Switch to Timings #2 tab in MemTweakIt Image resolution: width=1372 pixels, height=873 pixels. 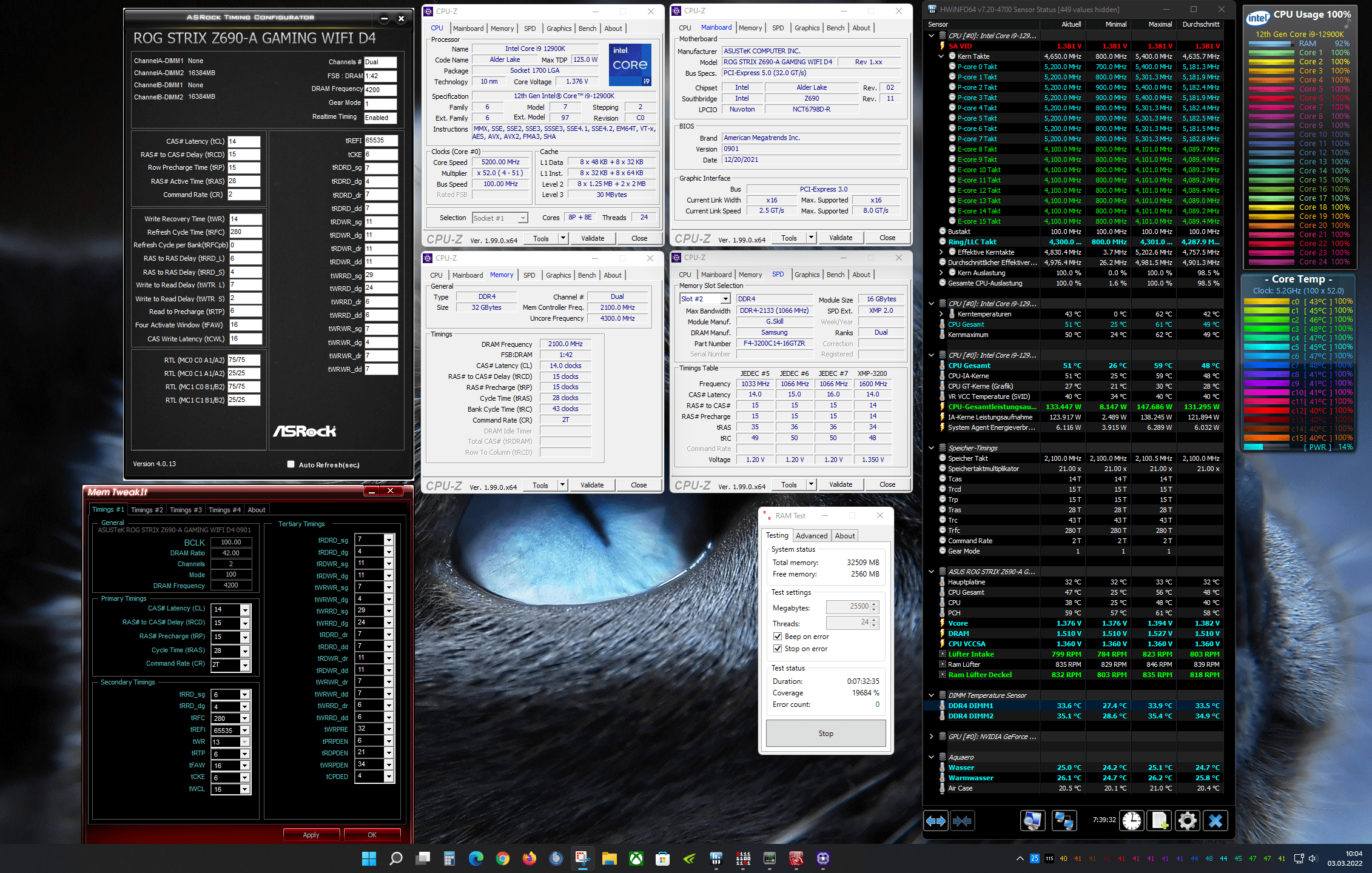coord(147,510)
